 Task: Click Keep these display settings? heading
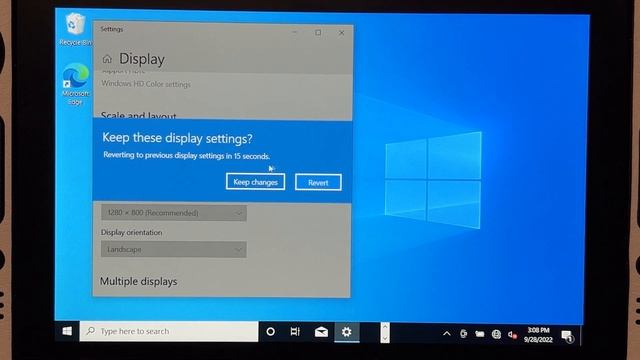[177, 138]
